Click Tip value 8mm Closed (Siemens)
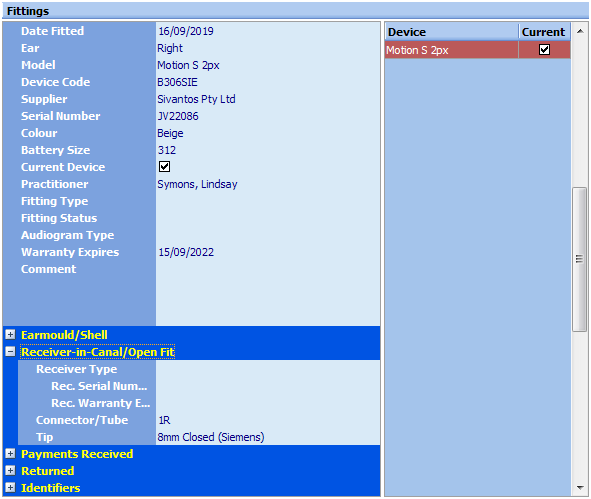Viewport: 591px width, 499px height. coord(211,437)
